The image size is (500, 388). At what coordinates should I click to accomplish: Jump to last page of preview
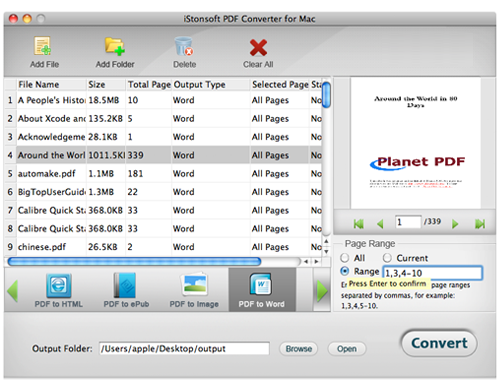480,224
